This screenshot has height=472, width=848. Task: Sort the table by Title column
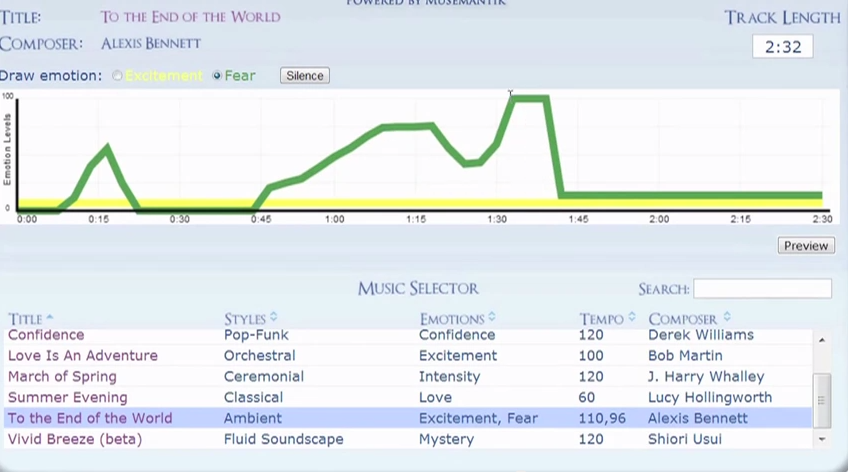pyautogui.click(x=30, y=319)
